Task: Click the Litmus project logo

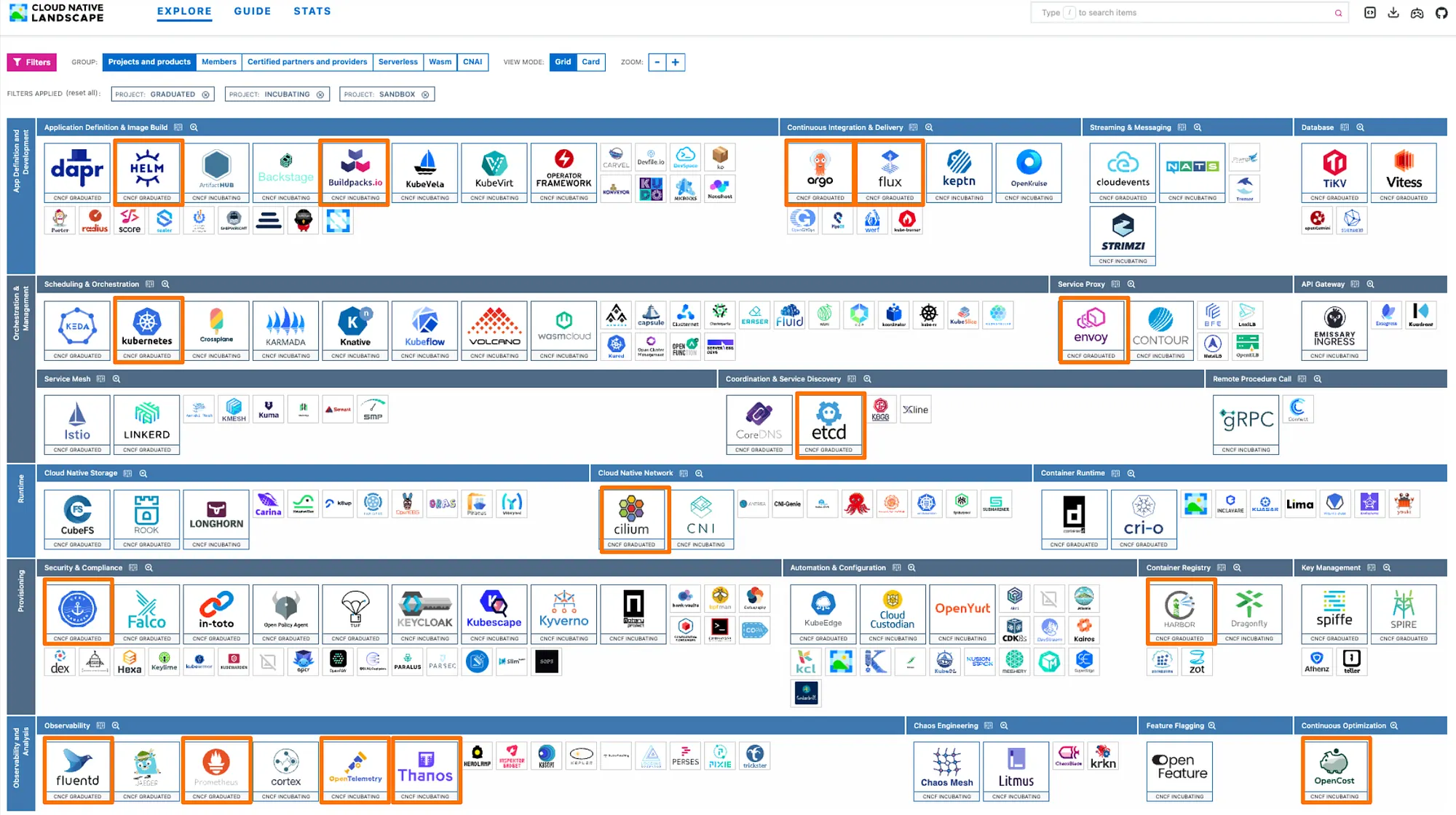Action: 1016,771
